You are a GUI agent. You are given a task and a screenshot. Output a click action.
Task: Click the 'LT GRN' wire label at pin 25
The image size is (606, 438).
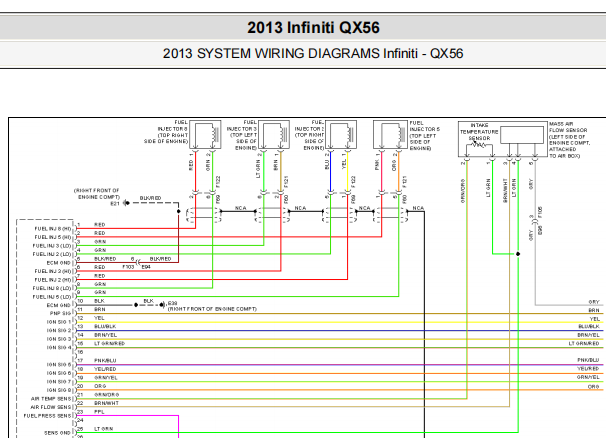click(103, 429)
